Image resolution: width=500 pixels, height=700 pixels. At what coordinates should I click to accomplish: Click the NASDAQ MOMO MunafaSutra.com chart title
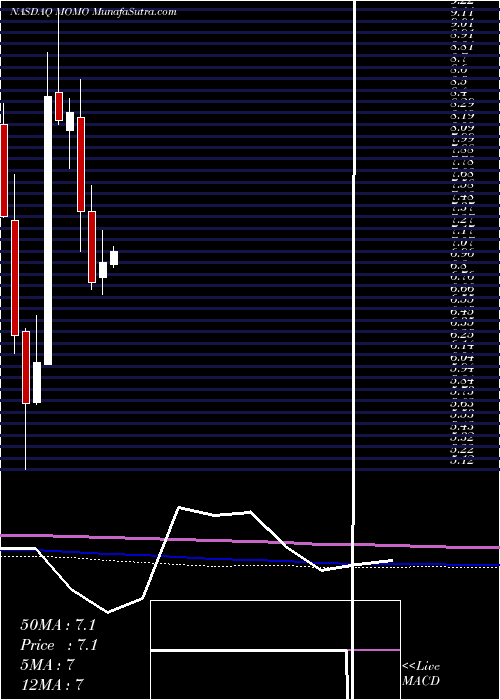[93, 12]
